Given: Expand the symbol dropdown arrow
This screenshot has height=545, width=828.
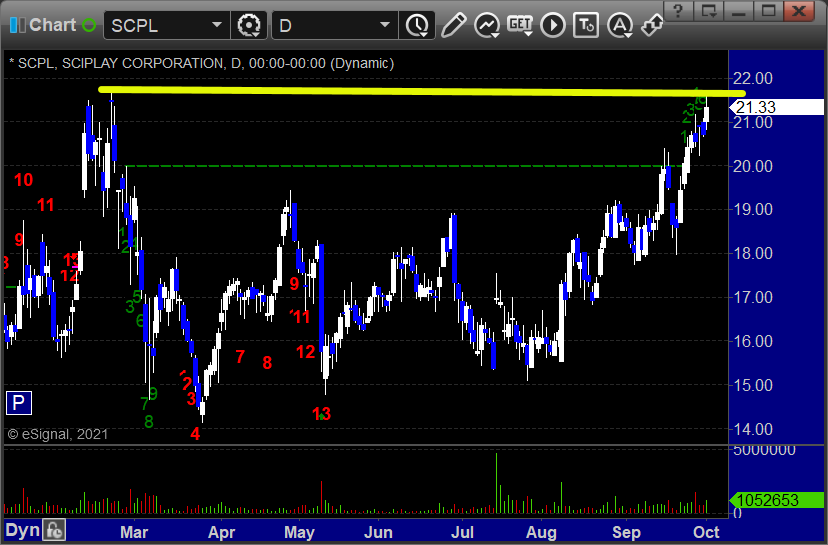Looking at the screenshot, I should pos(217,25).
